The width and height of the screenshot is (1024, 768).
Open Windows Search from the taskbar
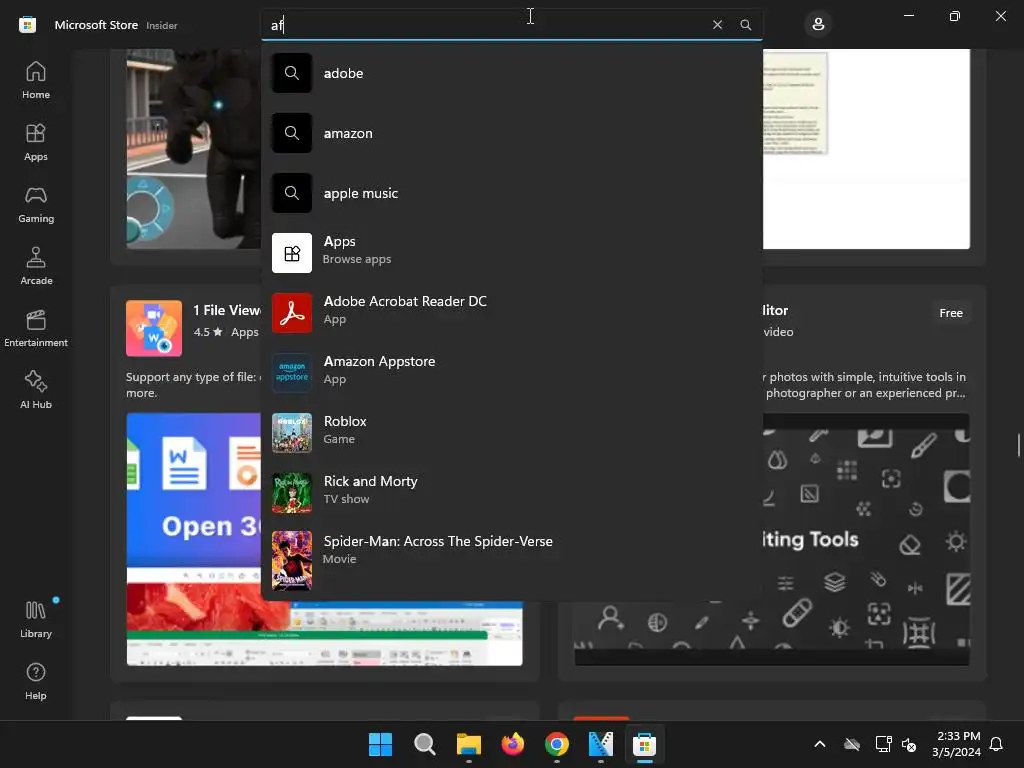tap(424, 744)
